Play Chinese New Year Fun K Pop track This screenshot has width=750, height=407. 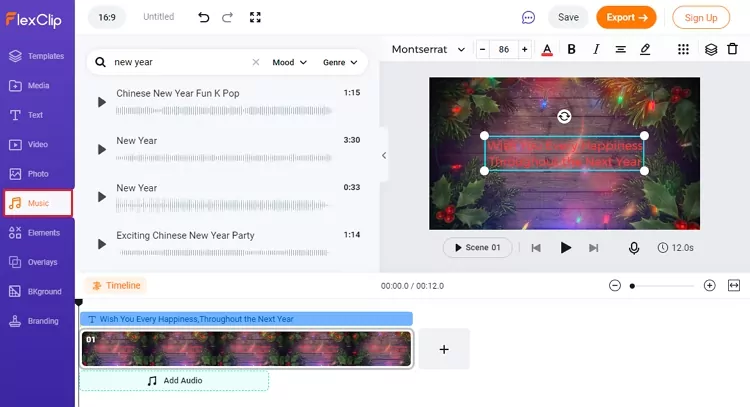(x=101, y=102)
